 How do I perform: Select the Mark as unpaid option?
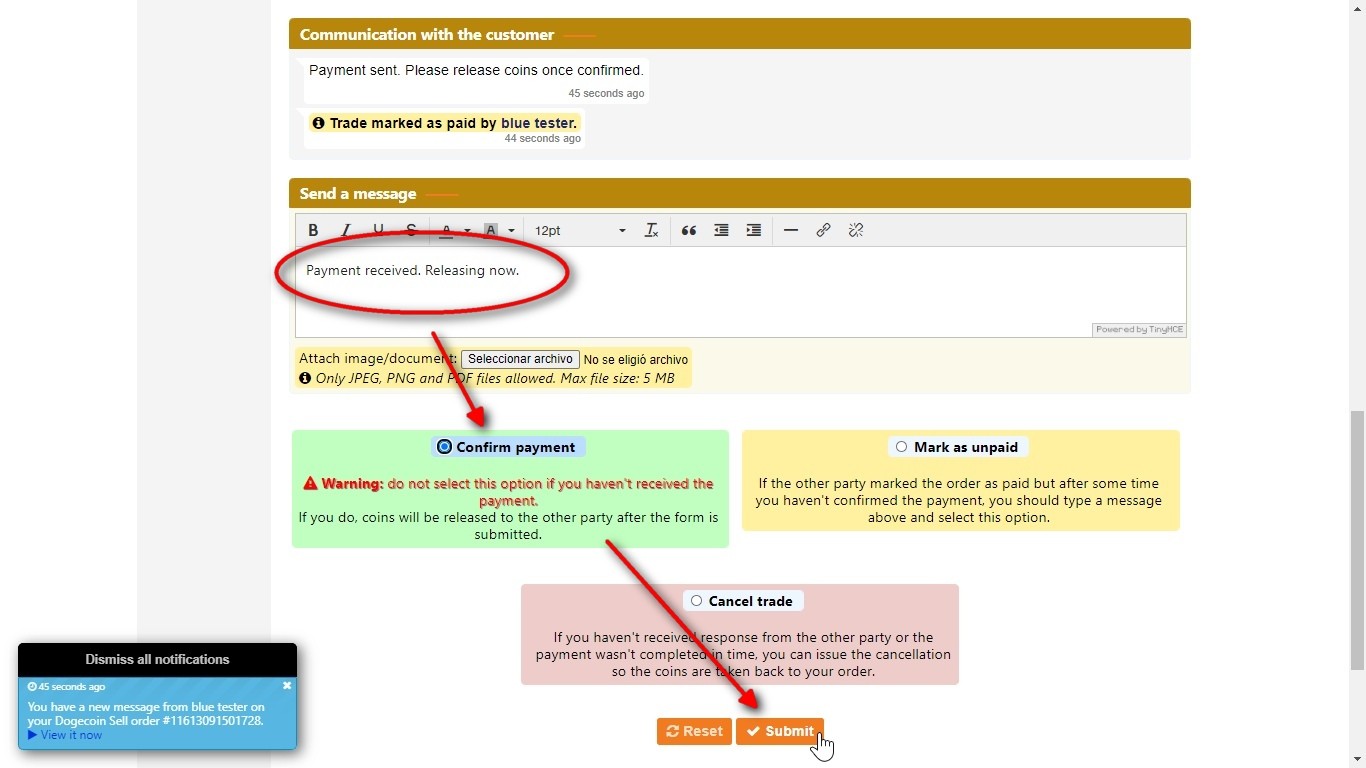pos(902,447)
